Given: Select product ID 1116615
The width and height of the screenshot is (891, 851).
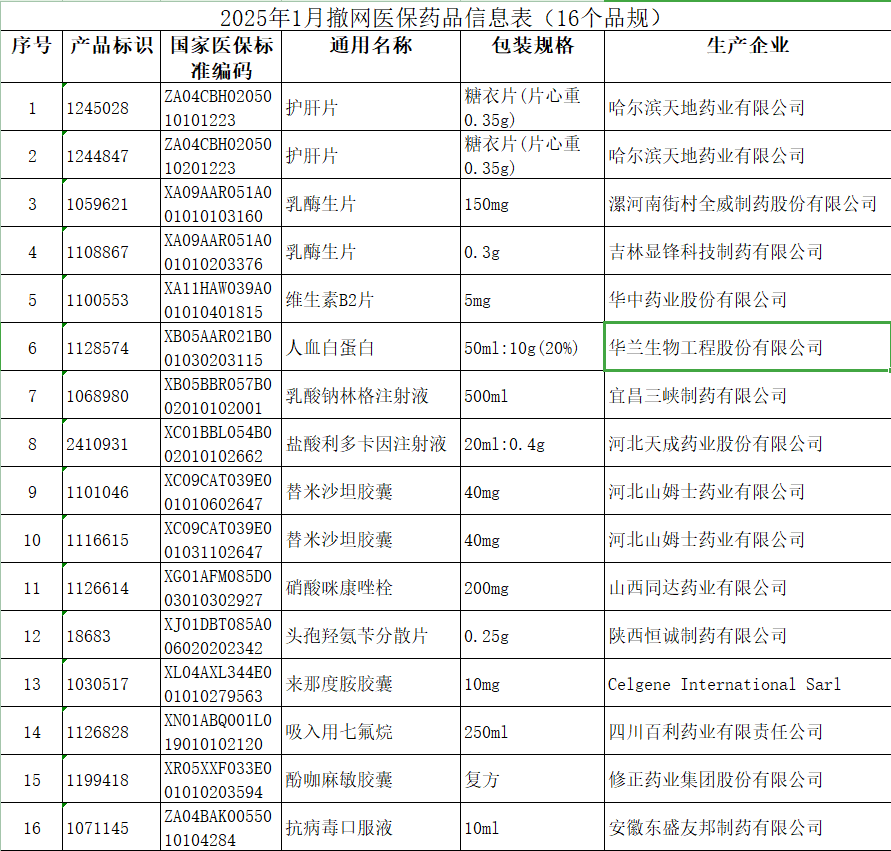Looking at the screenshot, I should click(x=112, y=540).
